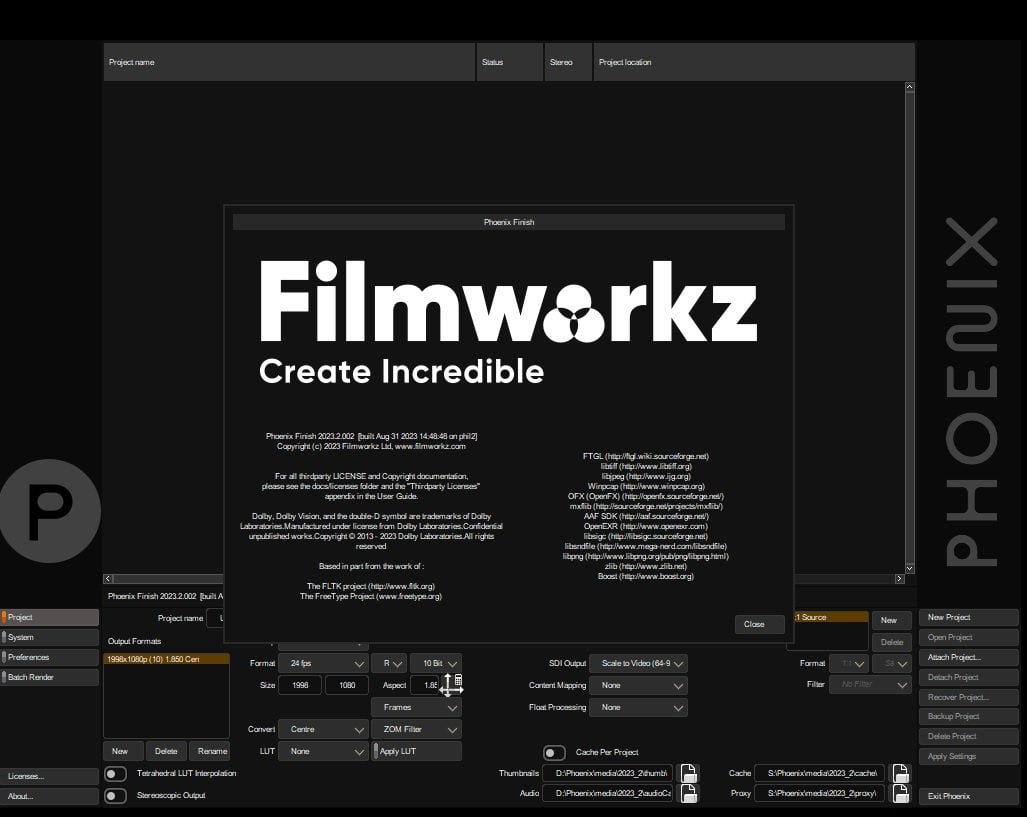Open the Licenses dialog

click(50, 776)
